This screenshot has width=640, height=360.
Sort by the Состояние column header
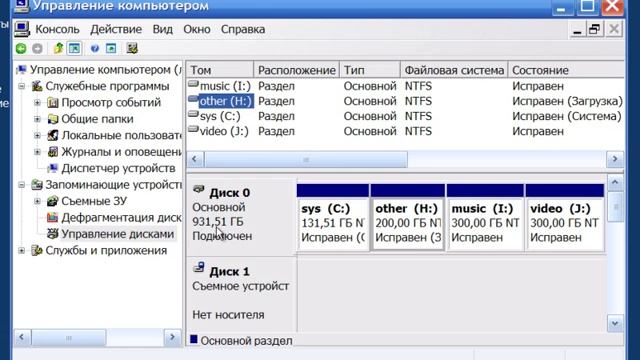tap(566, 70)
